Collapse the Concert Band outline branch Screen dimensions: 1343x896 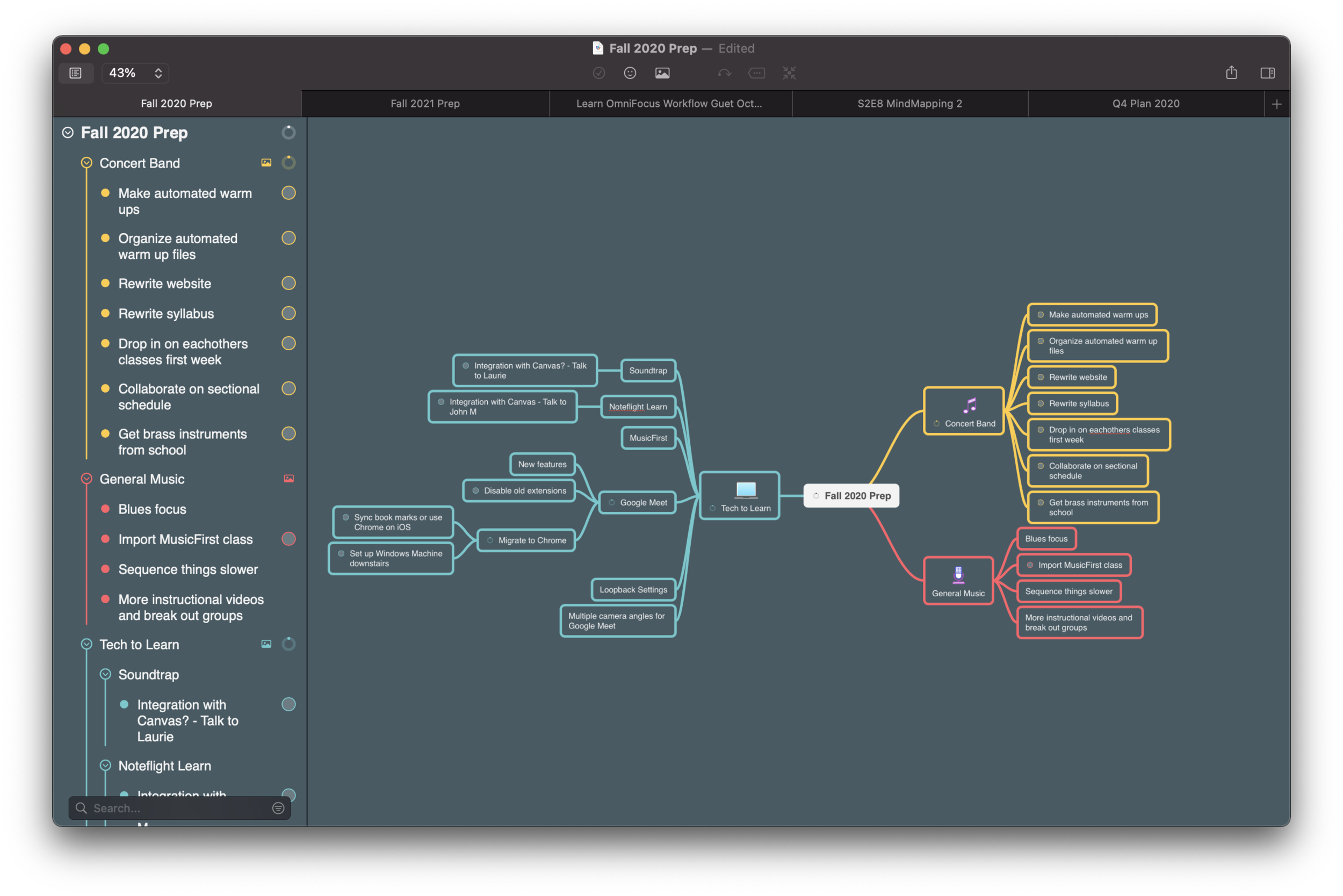(x=86, y=163)
